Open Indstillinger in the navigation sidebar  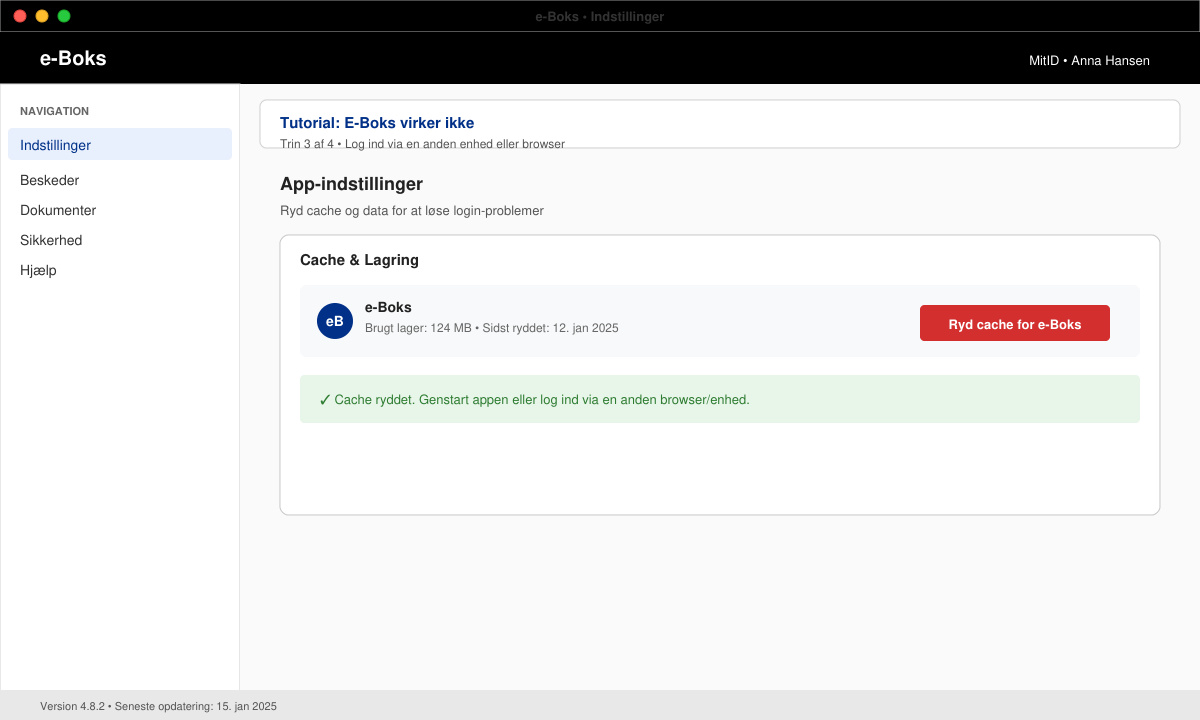tap(120, 144)
